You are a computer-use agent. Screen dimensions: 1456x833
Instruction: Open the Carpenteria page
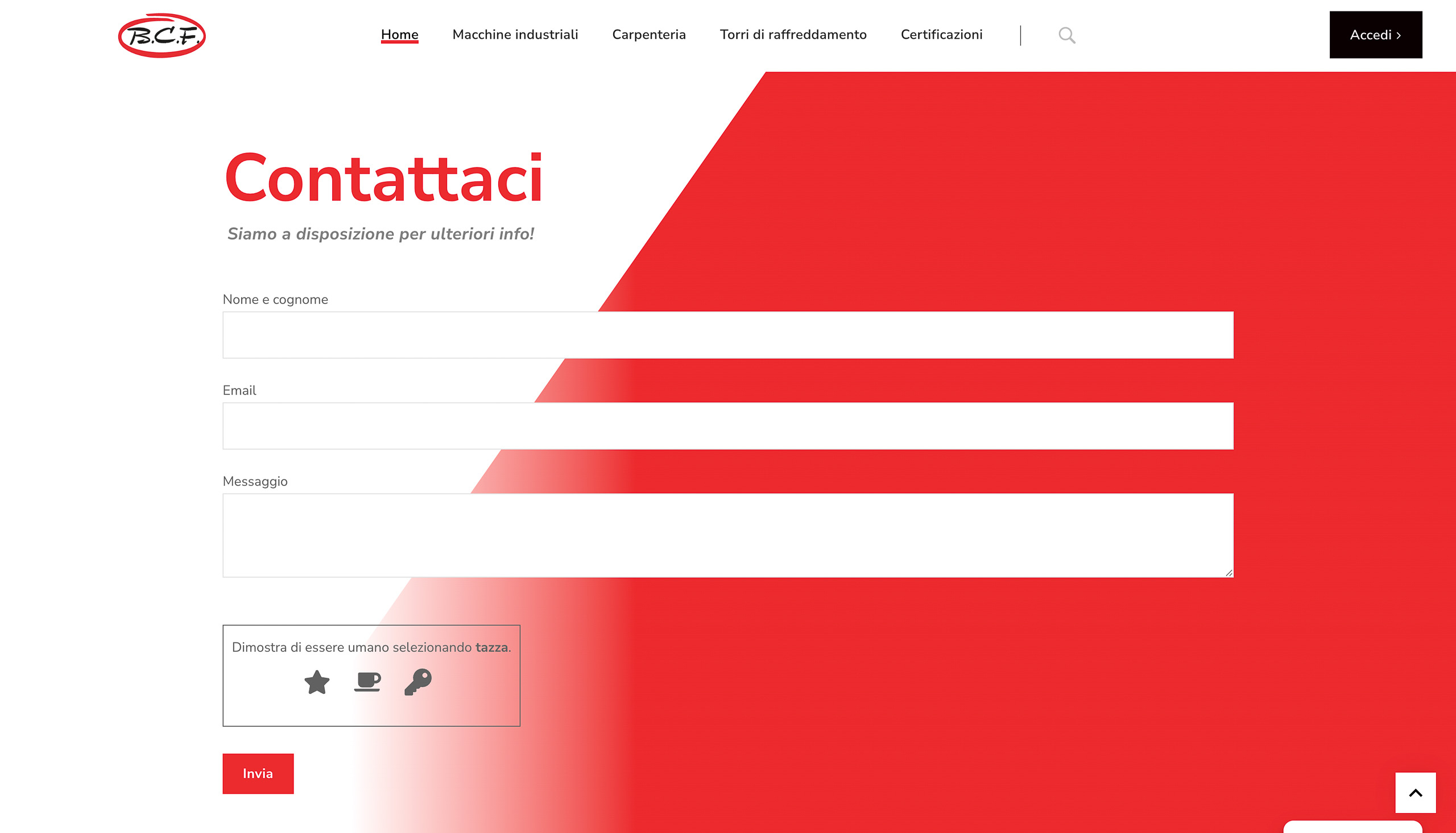click(x=649, y=35)
